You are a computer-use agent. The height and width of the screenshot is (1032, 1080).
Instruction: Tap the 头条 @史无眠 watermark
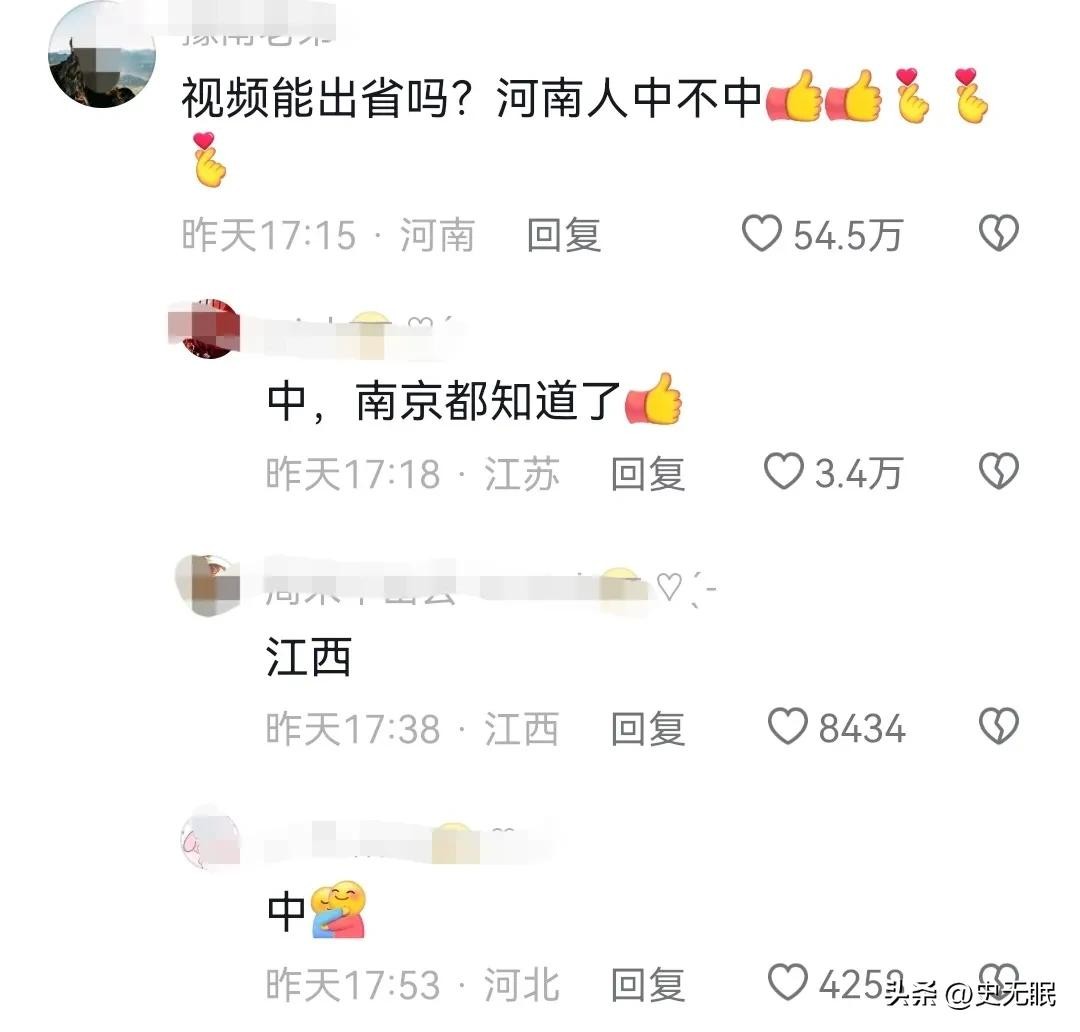[971, 993]
